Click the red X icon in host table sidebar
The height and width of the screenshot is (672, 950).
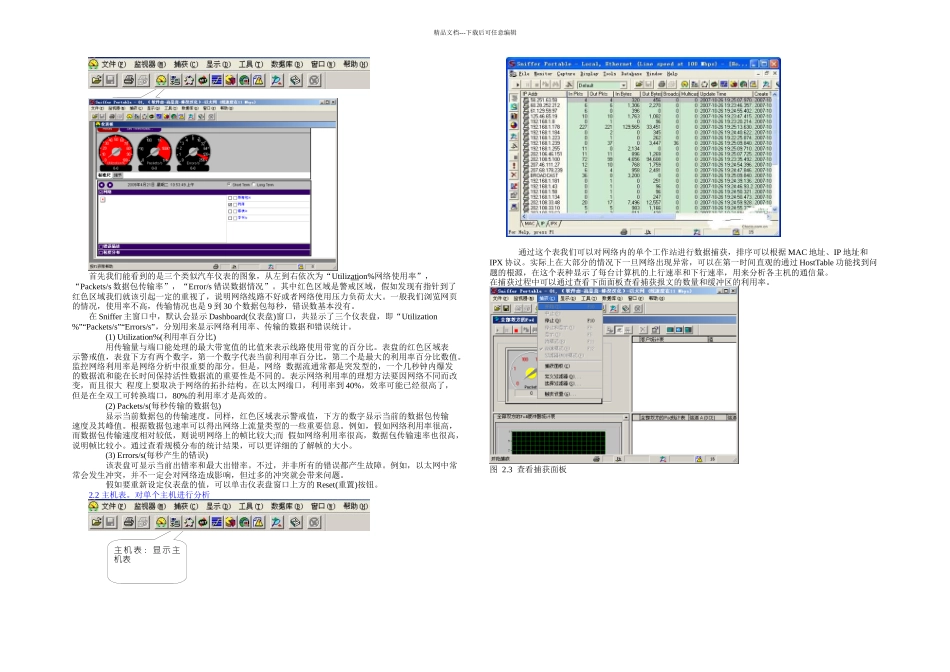point(514,175)
